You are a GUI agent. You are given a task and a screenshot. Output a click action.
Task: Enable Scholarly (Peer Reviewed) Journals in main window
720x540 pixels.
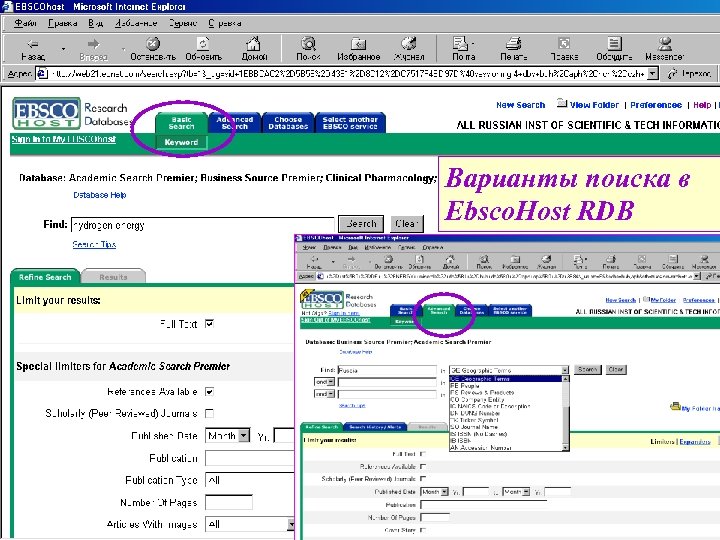click(209, 413)
